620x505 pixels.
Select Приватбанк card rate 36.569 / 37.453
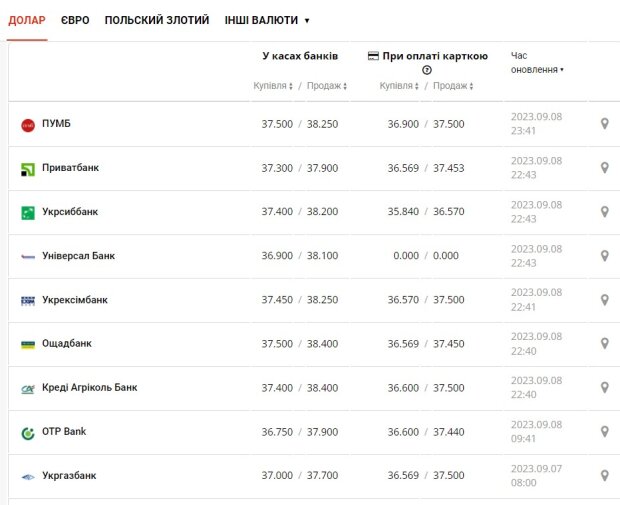tap(426, 168)
